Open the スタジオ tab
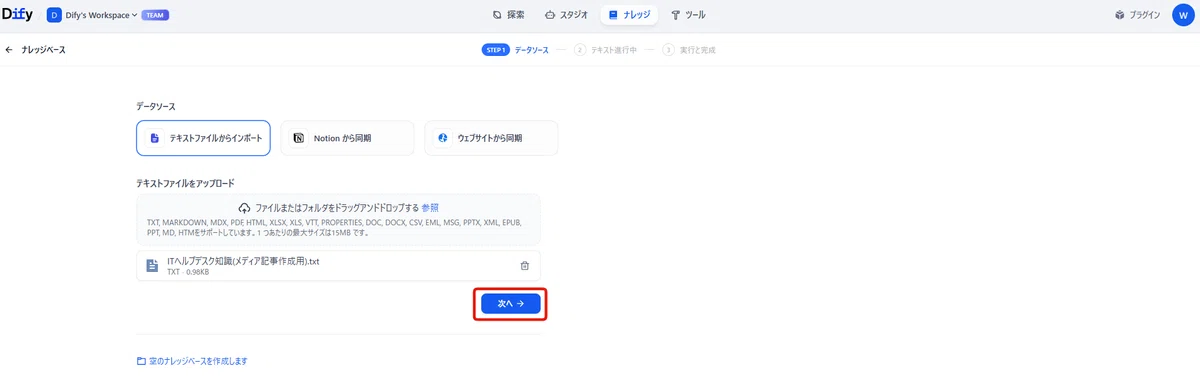Screen dimensions: 1200x376 (566, 15)
